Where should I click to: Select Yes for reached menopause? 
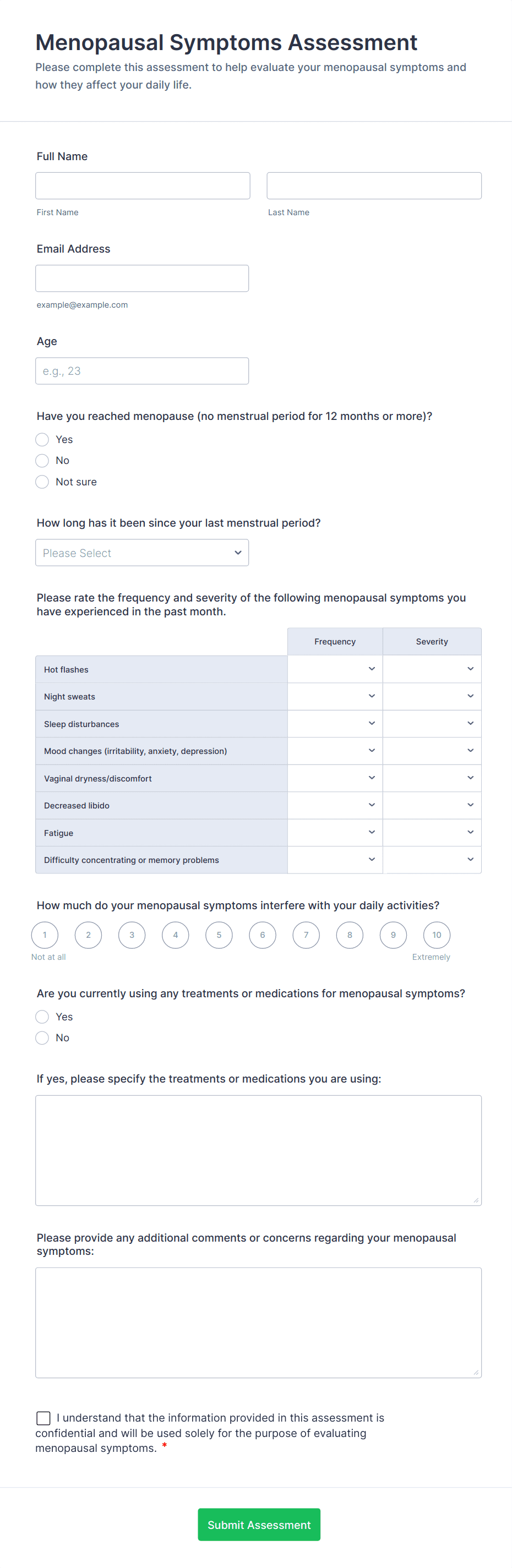tap(42, 440)
